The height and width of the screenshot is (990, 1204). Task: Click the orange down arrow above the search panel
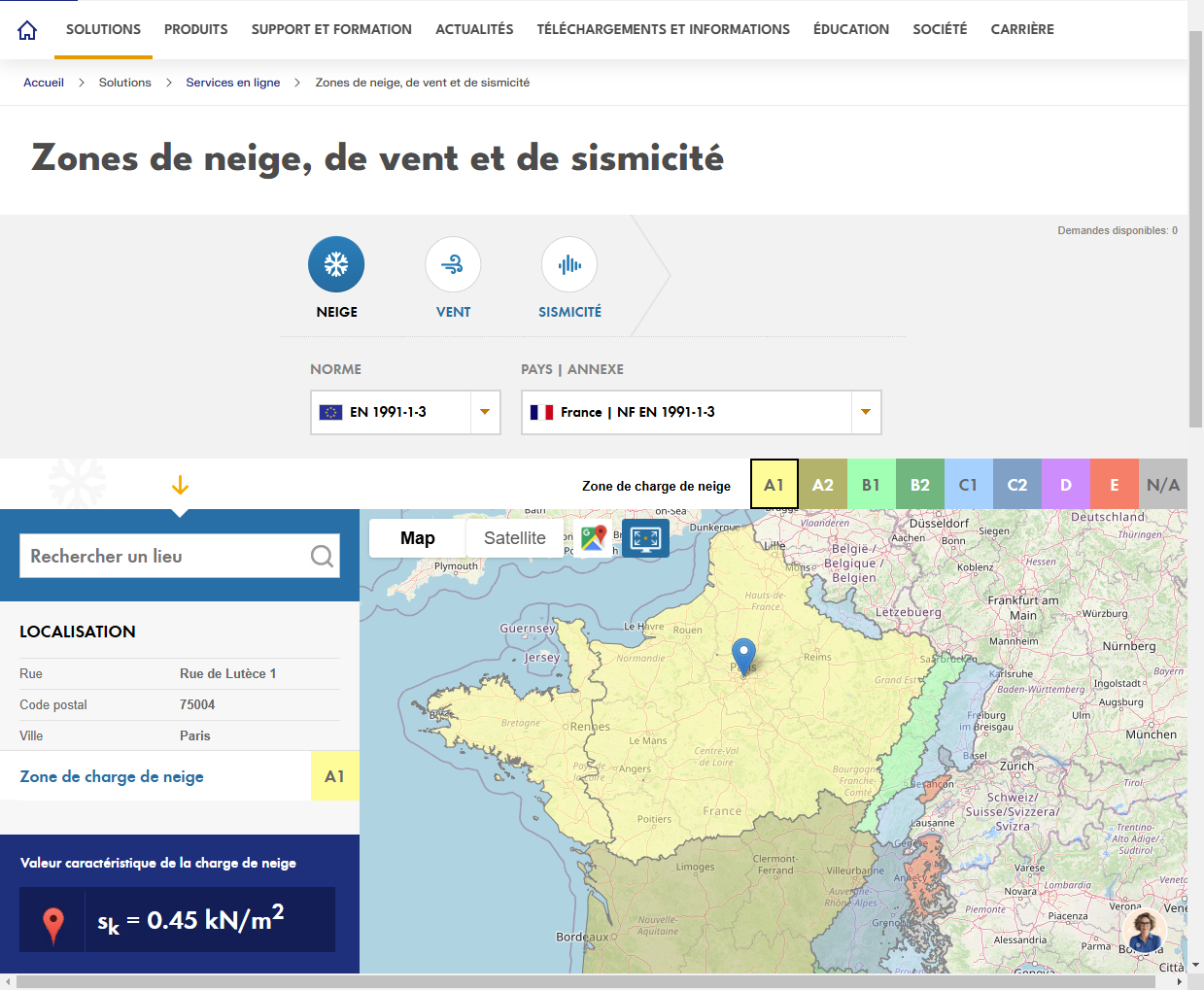[180, 485]
